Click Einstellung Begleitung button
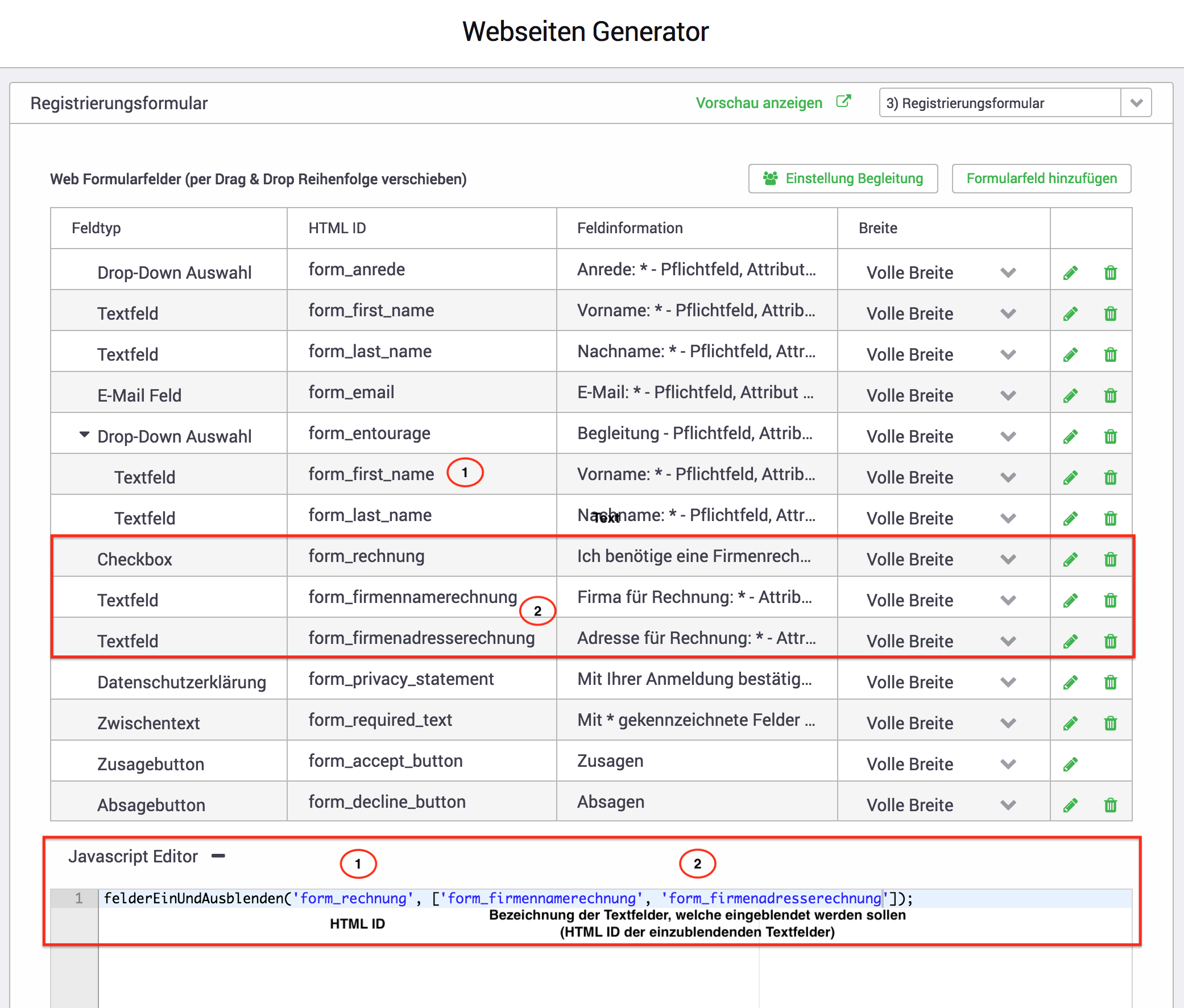This screenshot has width=1184, height=1008. click(843, 179)
